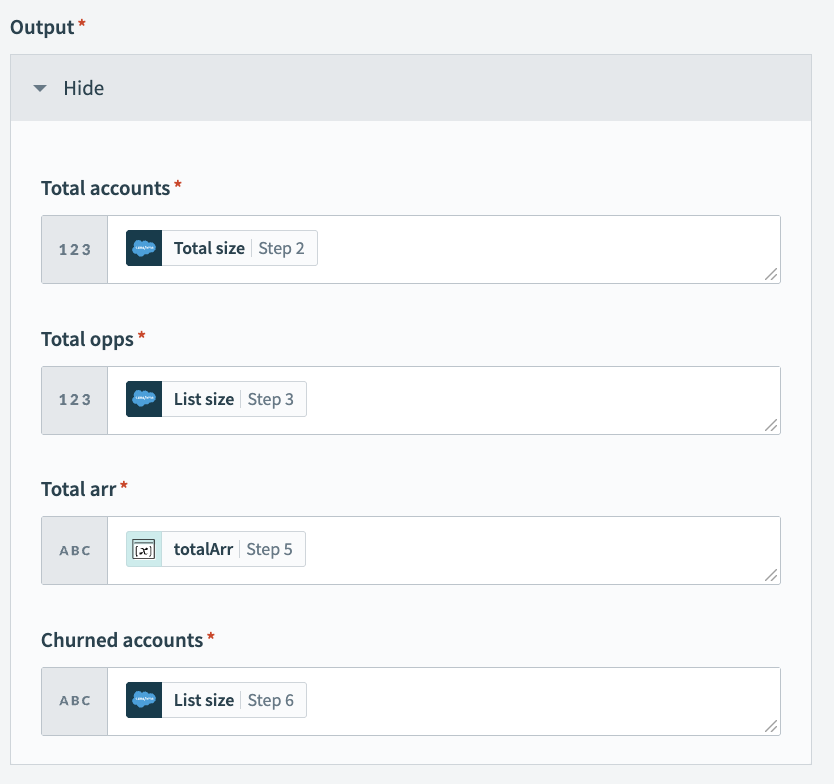Click the 123 number type icon beside Total accounts
Image resolution: width=834 pixels, height=784 pixels.
[x=73, y=249]
